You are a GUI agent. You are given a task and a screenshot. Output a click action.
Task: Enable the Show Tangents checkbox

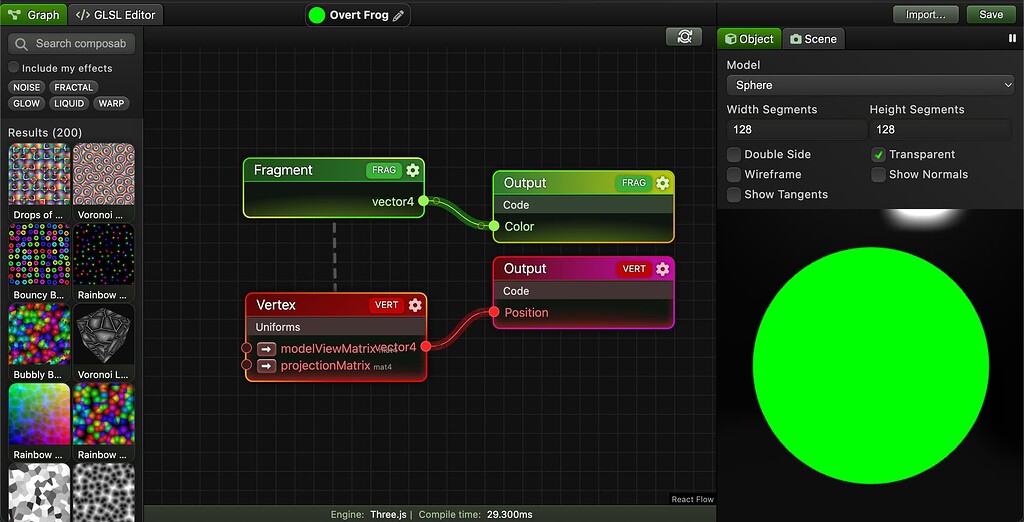(x=734, y=195)
